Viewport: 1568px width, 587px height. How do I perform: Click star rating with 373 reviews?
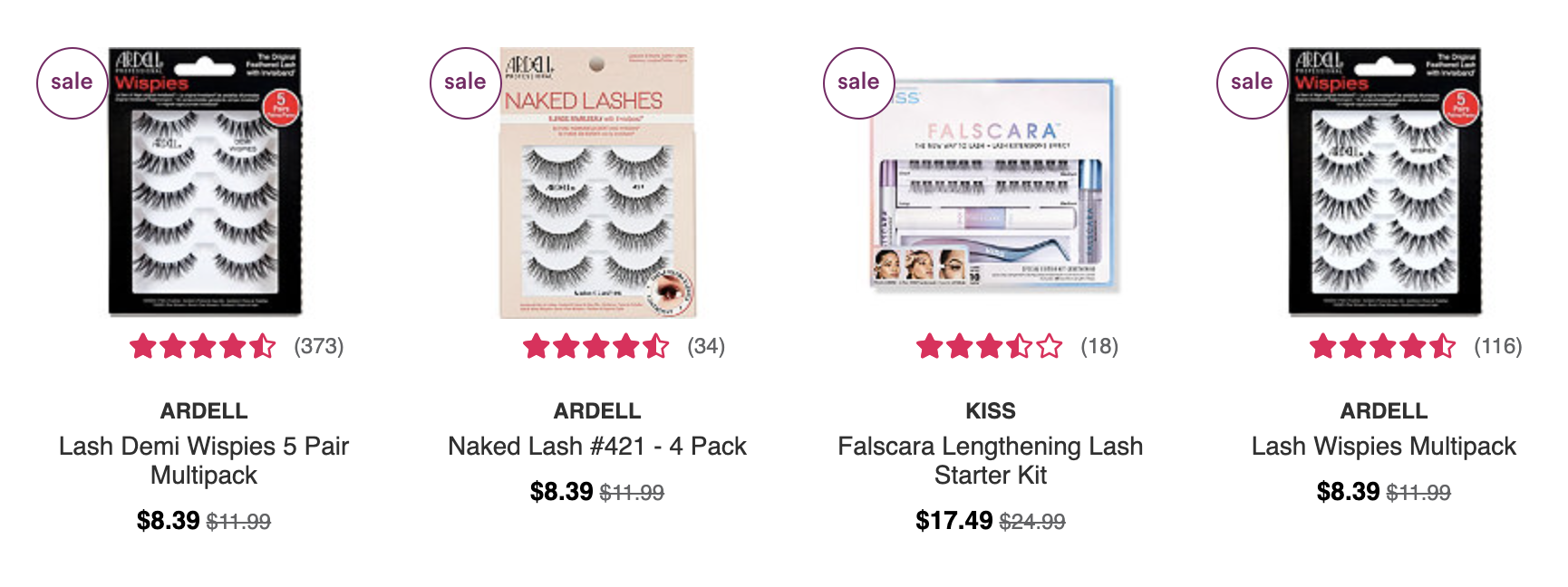pyautogui.click(x=203, y=346)
